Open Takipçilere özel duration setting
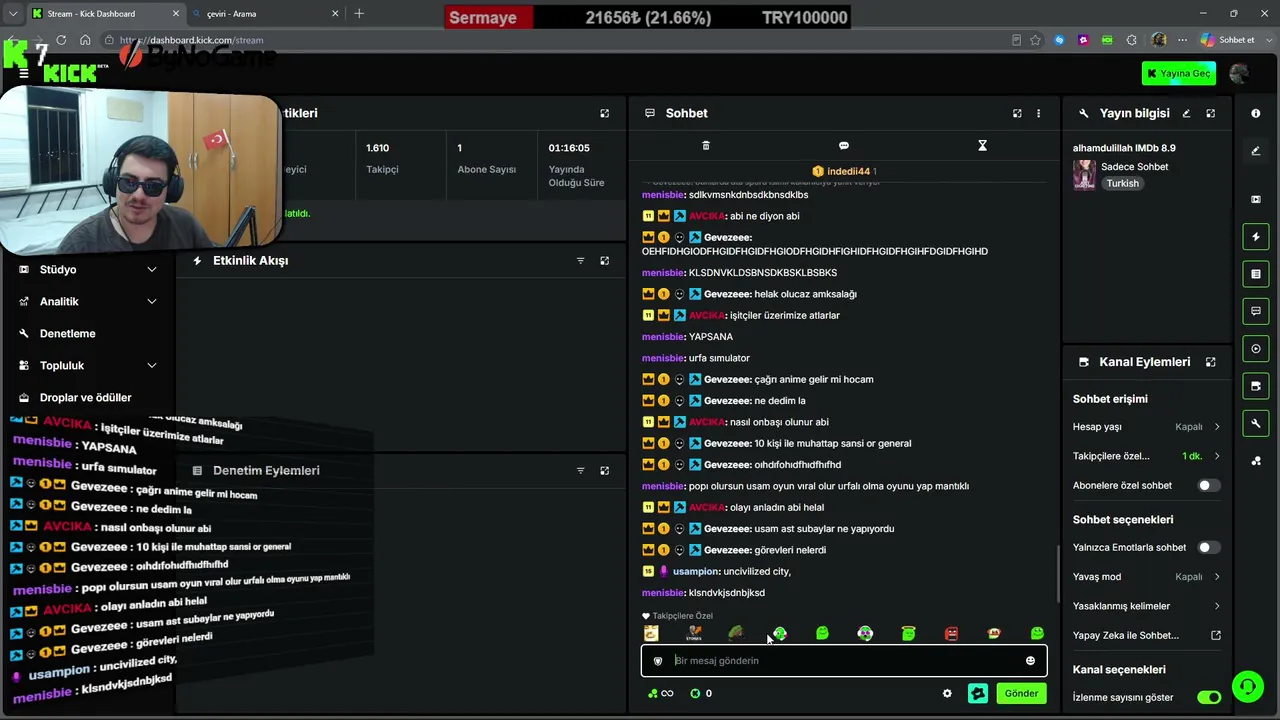1280x720 pixels. click(1217, 456)
